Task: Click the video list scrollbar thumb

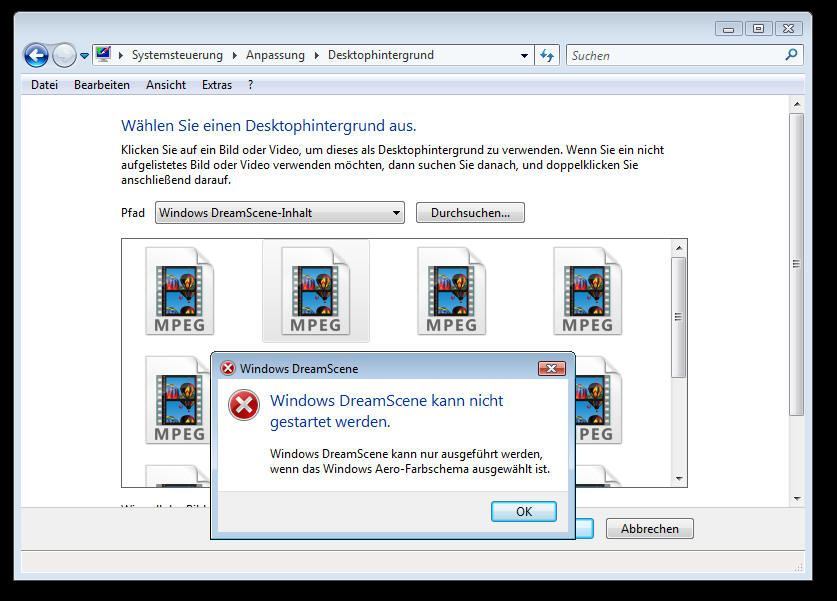Action: click(x=678, y=317)
